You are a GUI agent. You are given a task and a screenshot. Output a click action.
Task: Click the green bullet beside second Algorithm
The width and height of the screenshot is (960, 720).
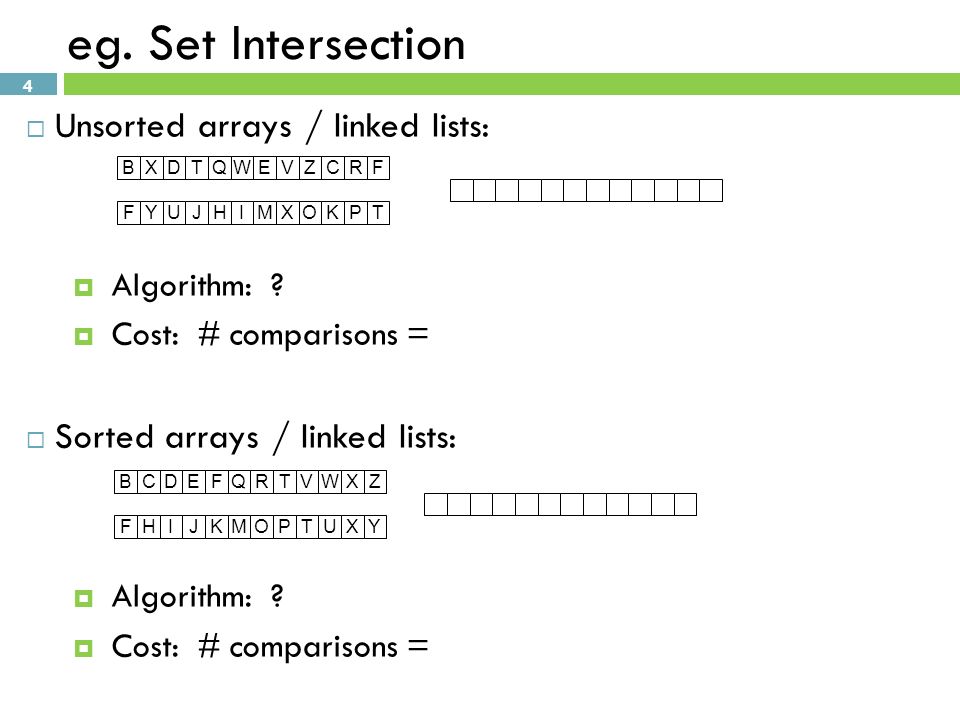point(83,598)
